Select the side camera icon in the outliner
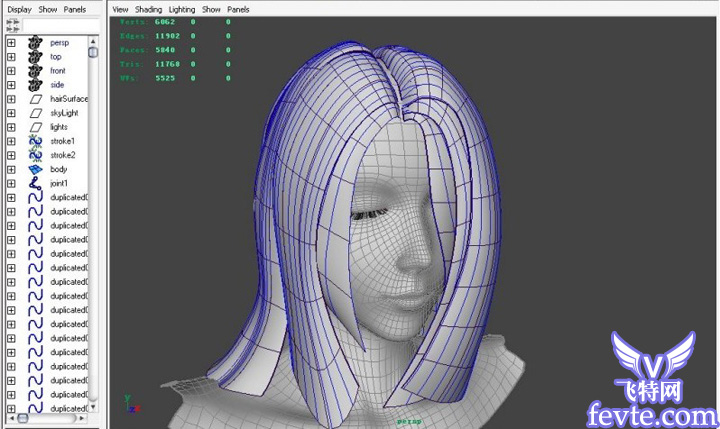This screenshot has width=720, height=429. pyautogui.click(x=35, y=85)
